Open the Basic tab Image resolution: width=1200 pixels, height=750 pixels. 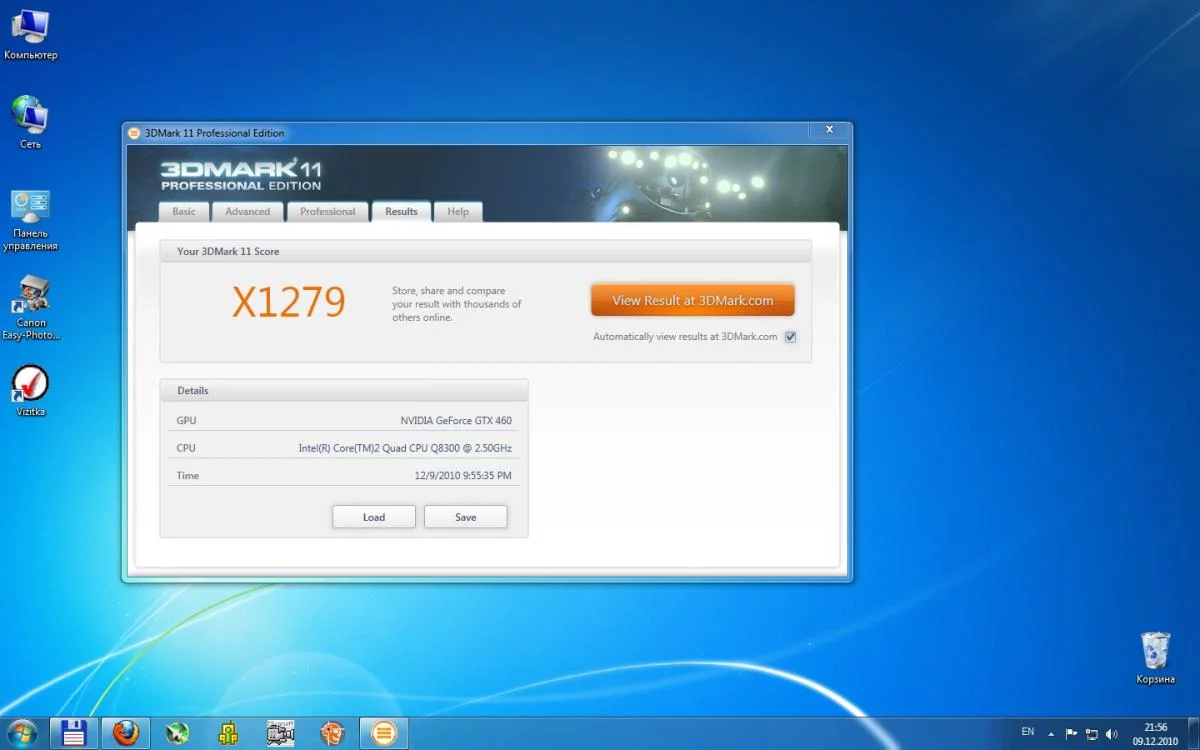click(184, 212)
